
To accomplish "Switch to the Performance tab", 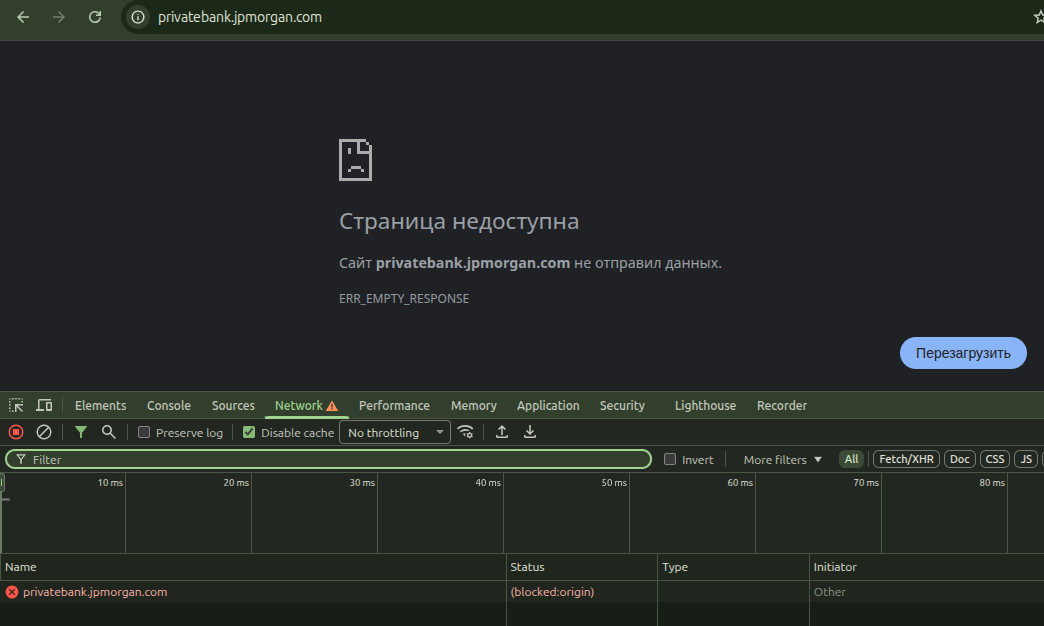I will click(x=394, y=406).
